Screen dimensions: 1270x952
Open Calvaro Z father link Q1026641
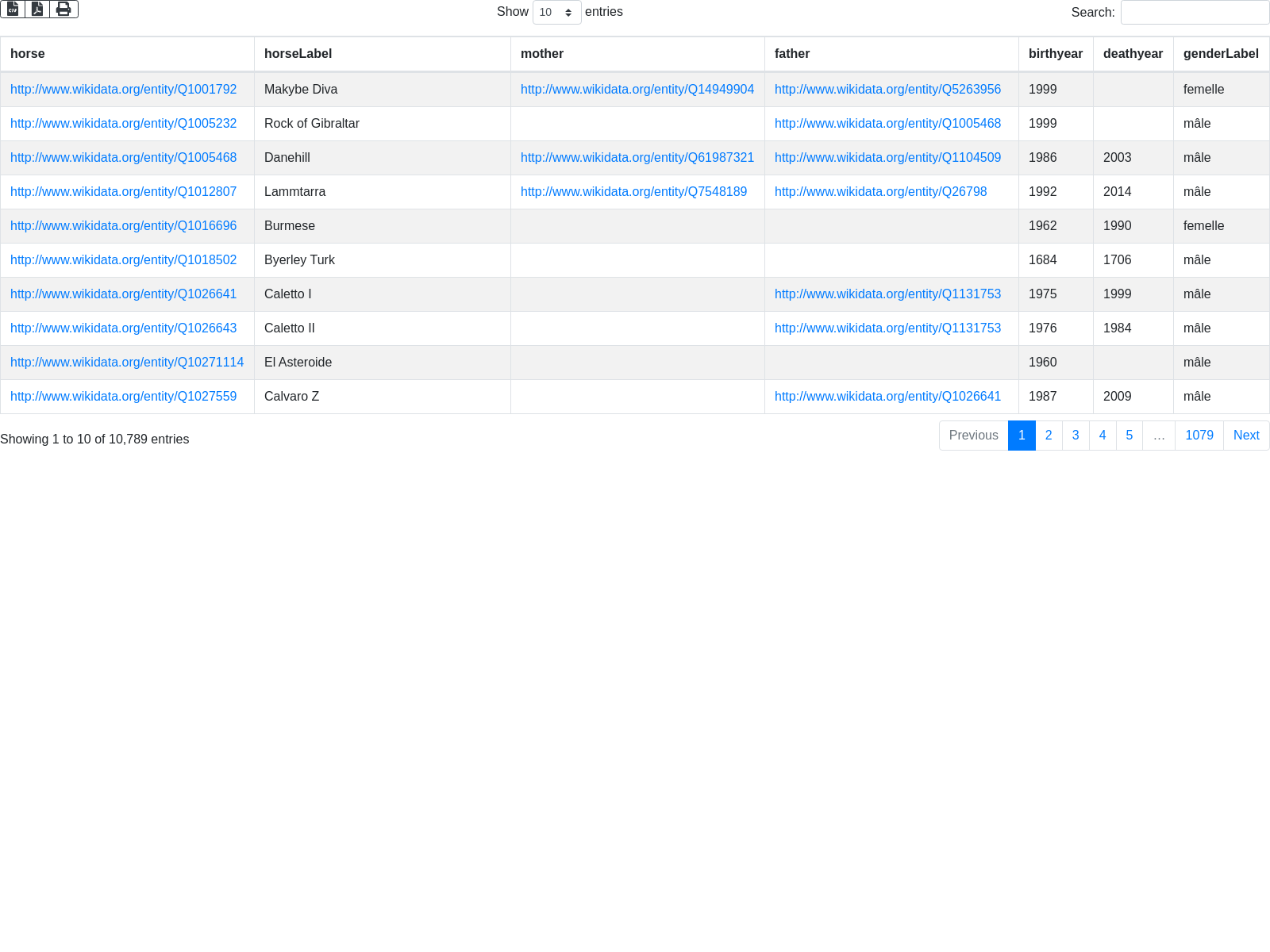[887, 397]
